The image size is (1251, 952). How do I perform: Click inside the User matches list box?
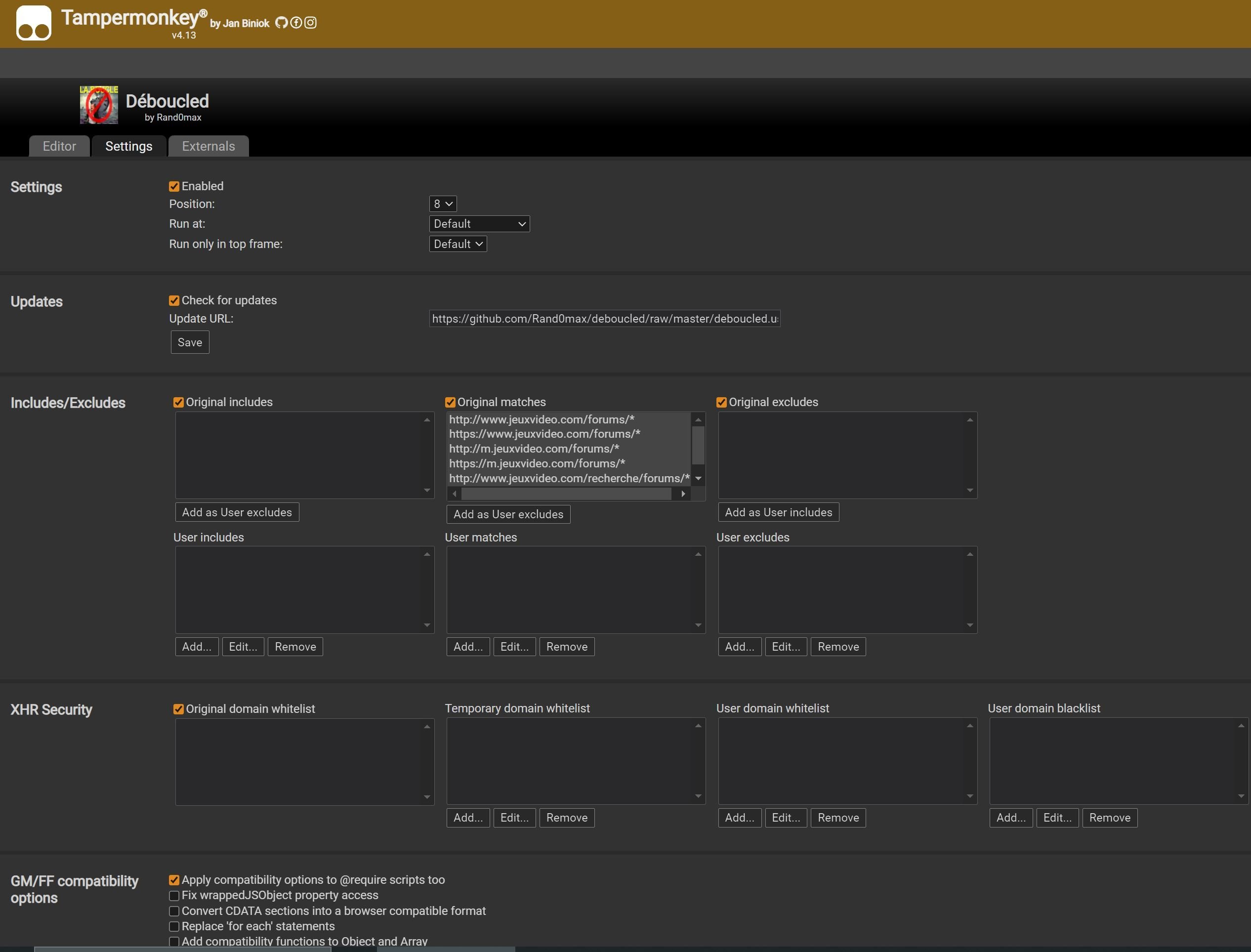[x=576, y=590]
